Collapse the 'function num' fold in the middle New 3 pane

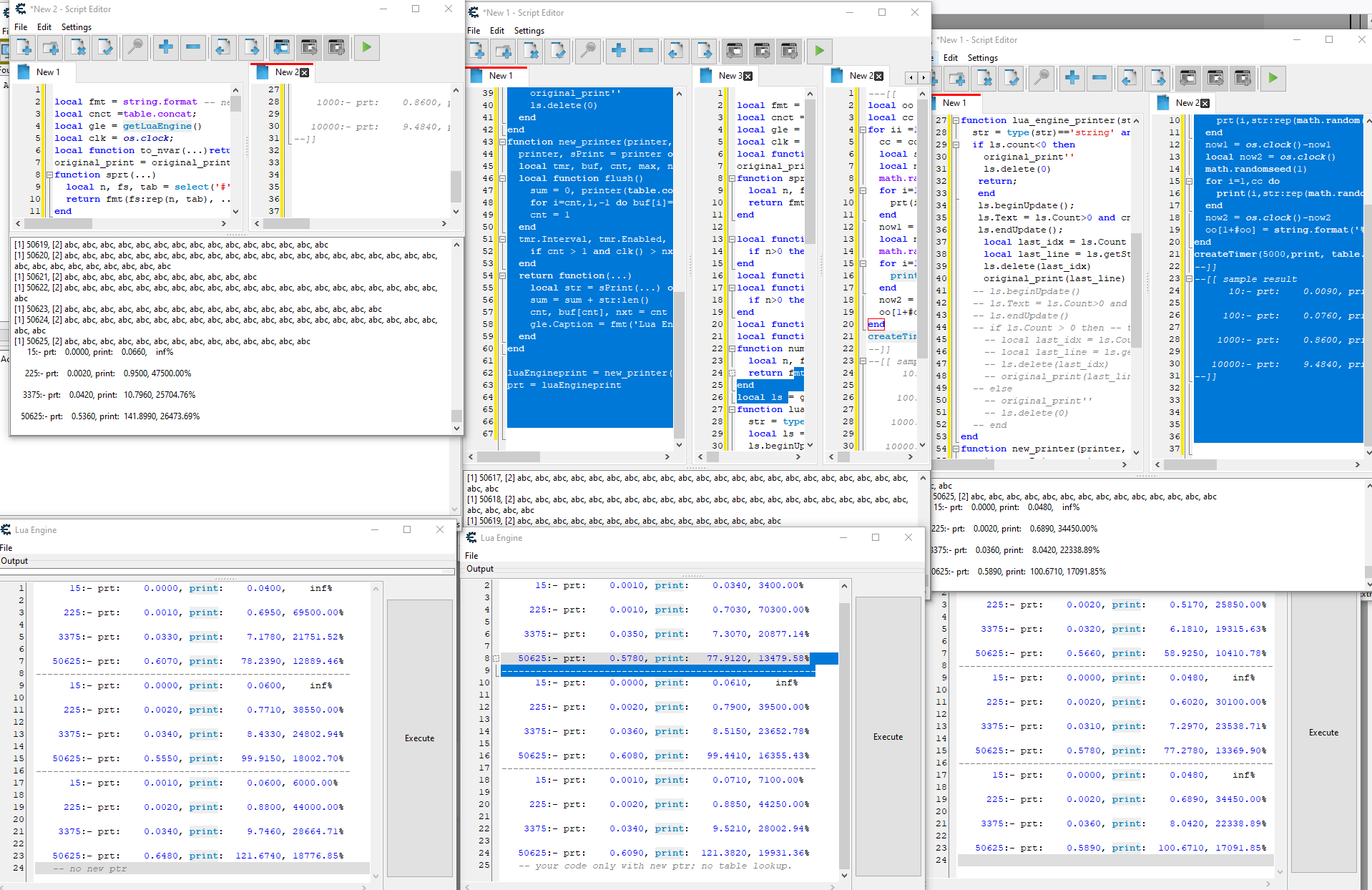[732, 349]
